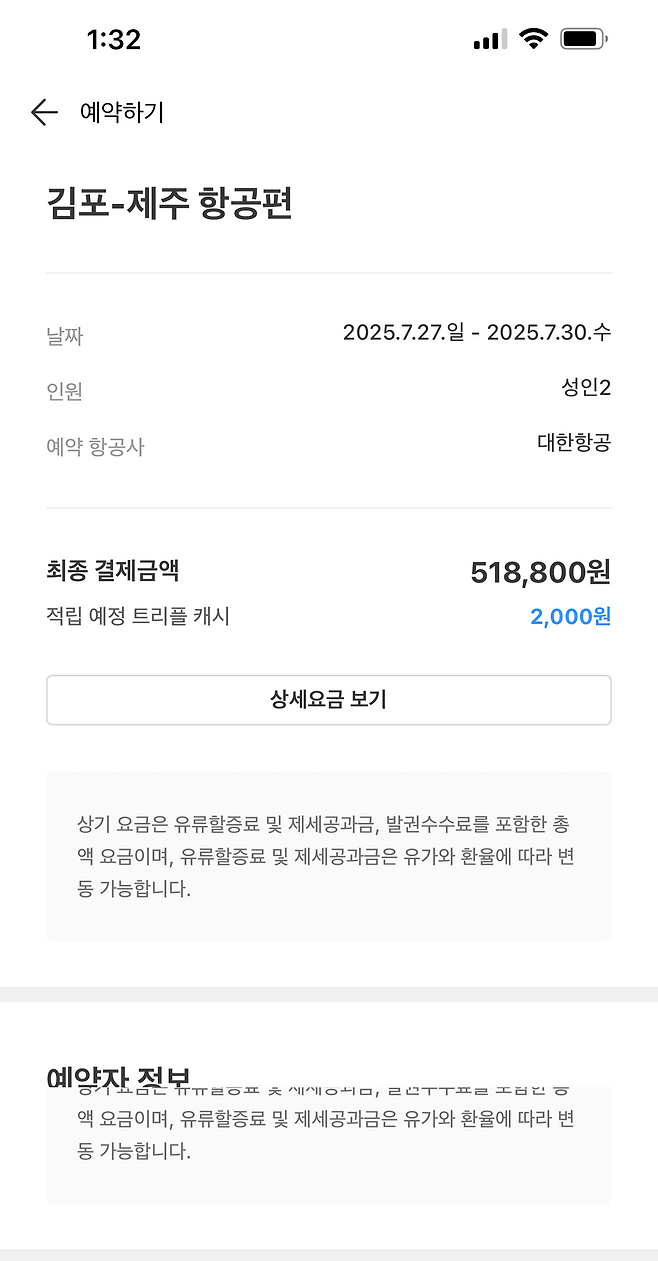Tap the fare notice starting with 상기 요금은
This screenshot has height=1261, width=658.
[x=328, y=856]
